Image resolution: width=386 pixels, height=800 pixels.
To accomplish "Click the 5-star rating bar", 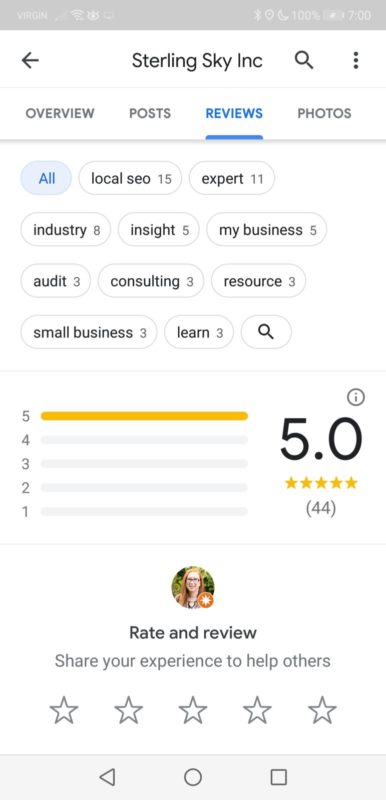I will tap(144, 416).
